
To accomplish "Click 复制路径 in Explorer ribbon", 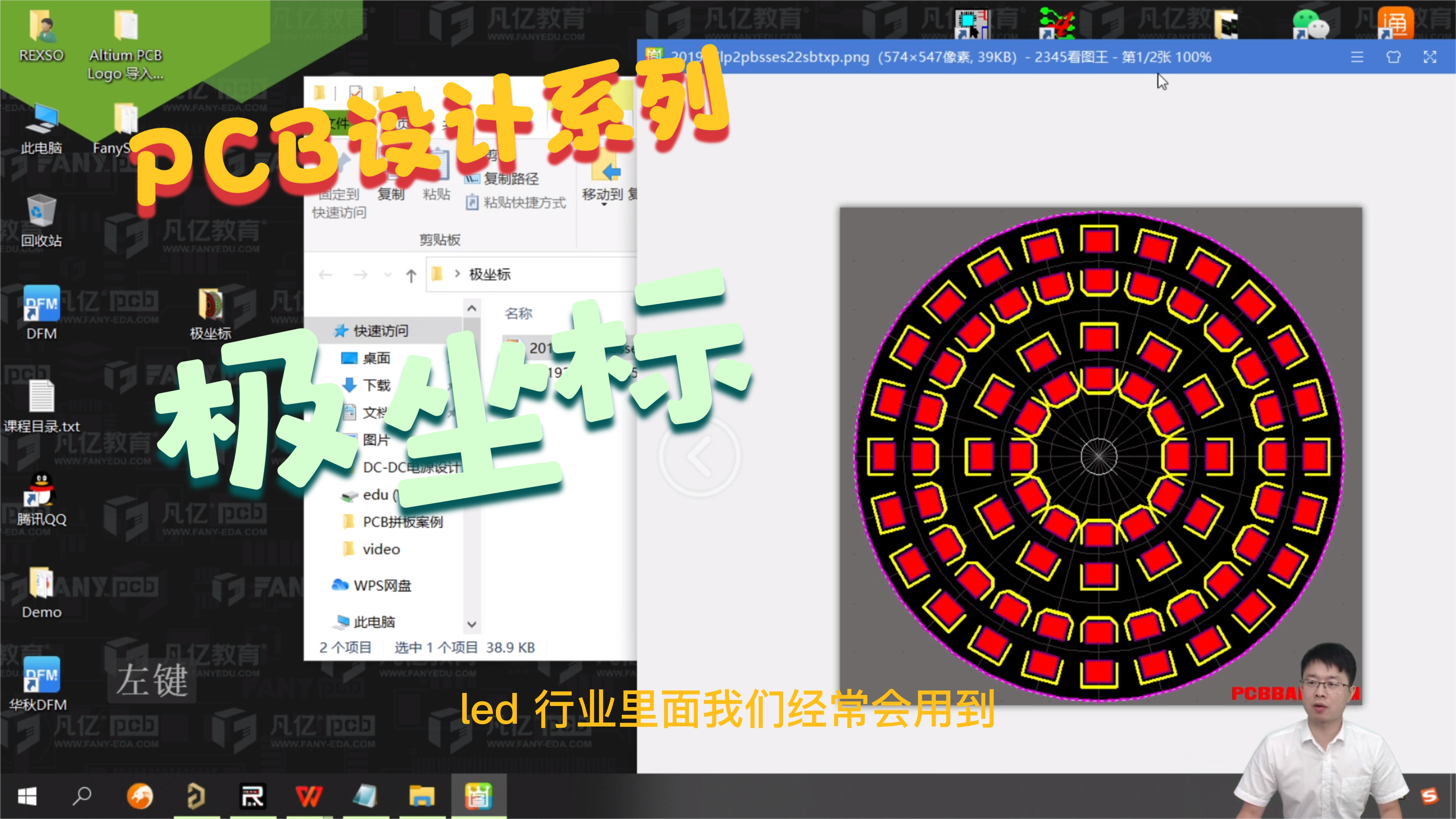I will point(502,179).
